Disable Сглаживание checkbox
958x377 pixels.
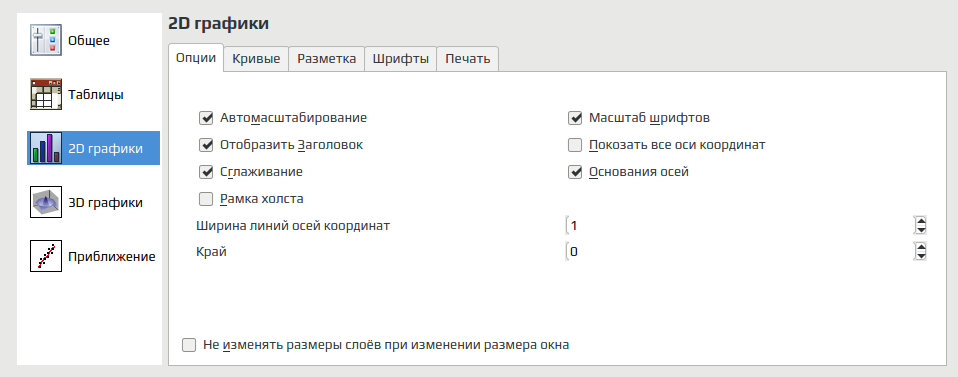point(206,172)
